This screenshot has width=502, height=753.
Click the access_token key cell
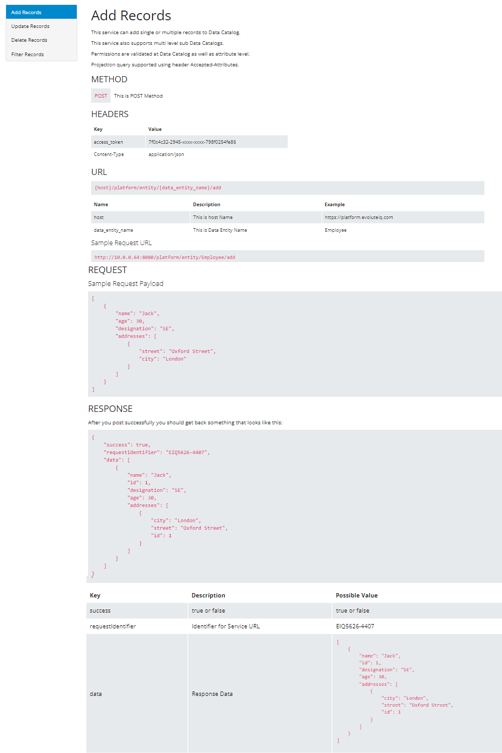(x=118, y=142)
